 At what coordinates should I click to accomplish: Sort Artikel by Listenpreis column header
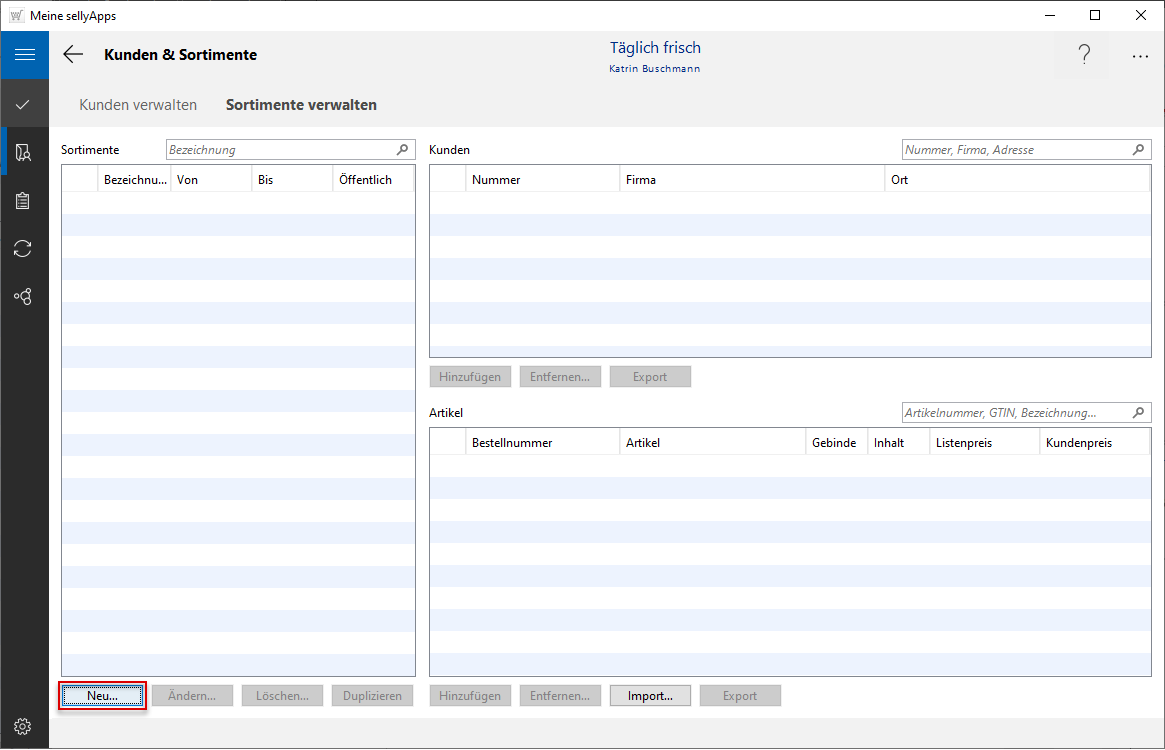(x=983, y=443)
